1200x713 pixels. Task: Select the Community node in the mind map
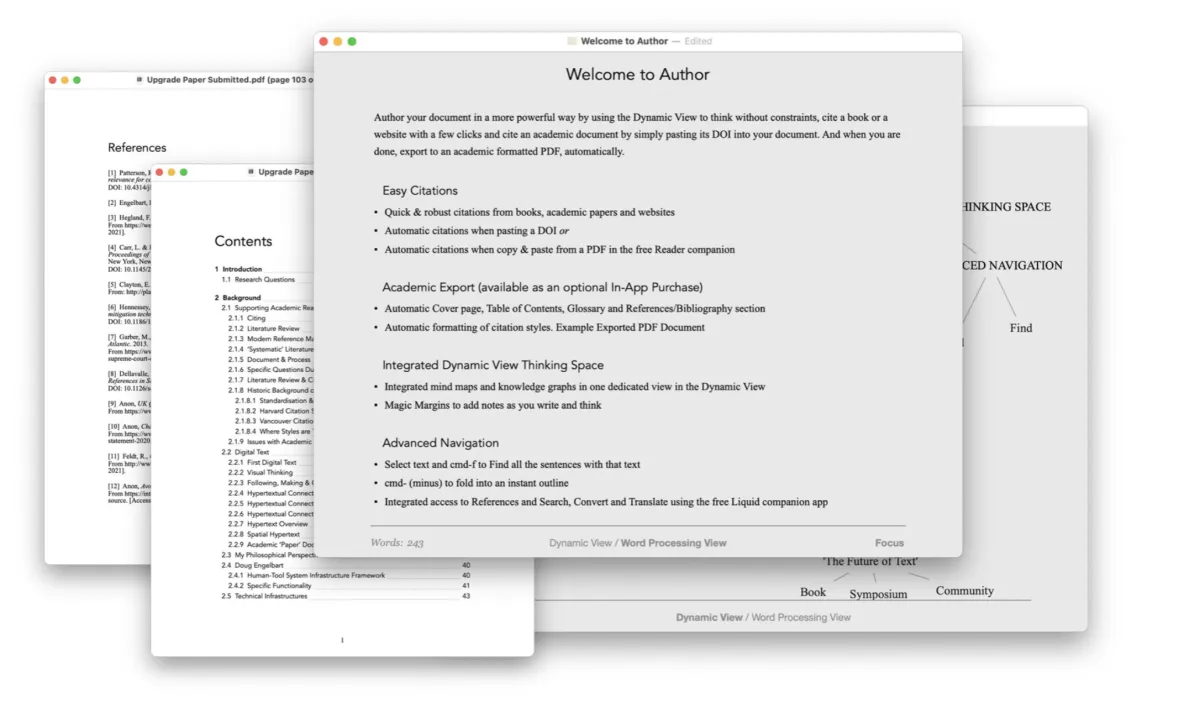[965, 591]
